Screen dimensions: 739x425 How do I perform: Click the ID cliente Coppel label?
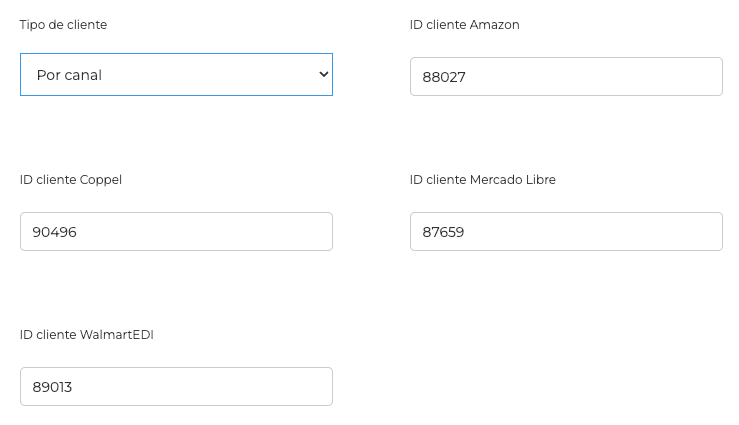tap(71, 180)
